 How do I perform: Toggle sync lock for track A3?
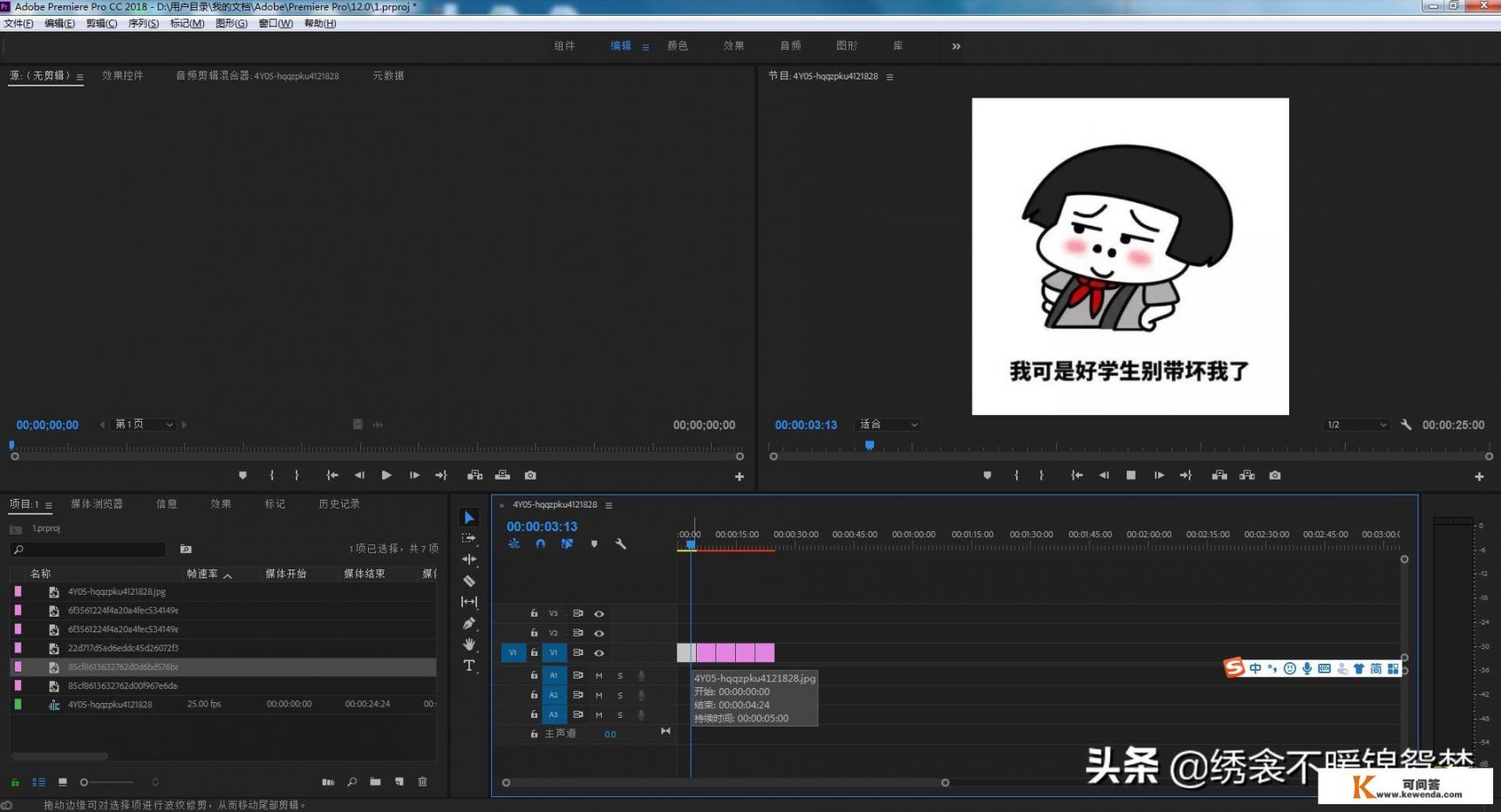coord(578,714)
